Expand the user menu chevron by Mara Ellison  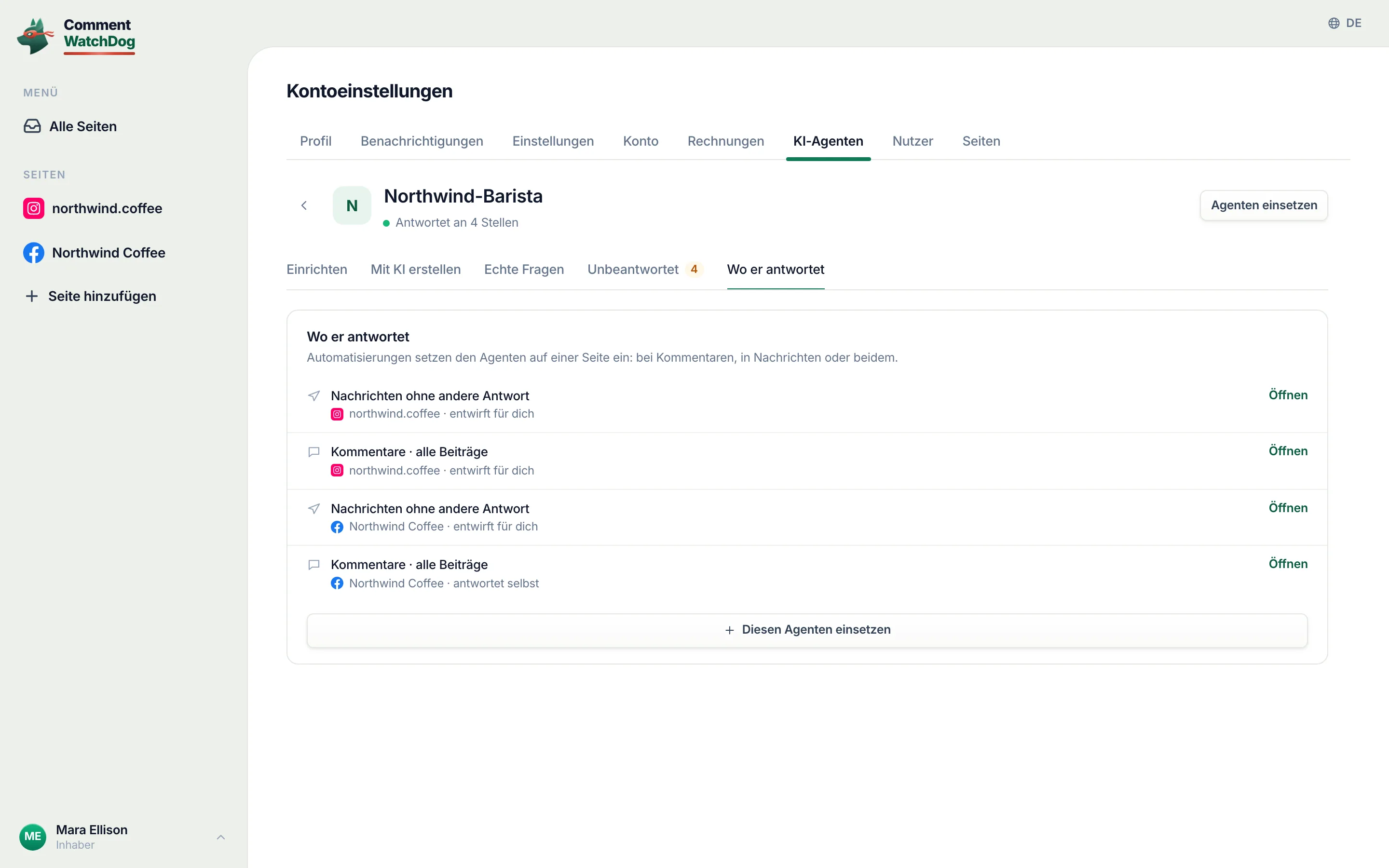[221, 837]
